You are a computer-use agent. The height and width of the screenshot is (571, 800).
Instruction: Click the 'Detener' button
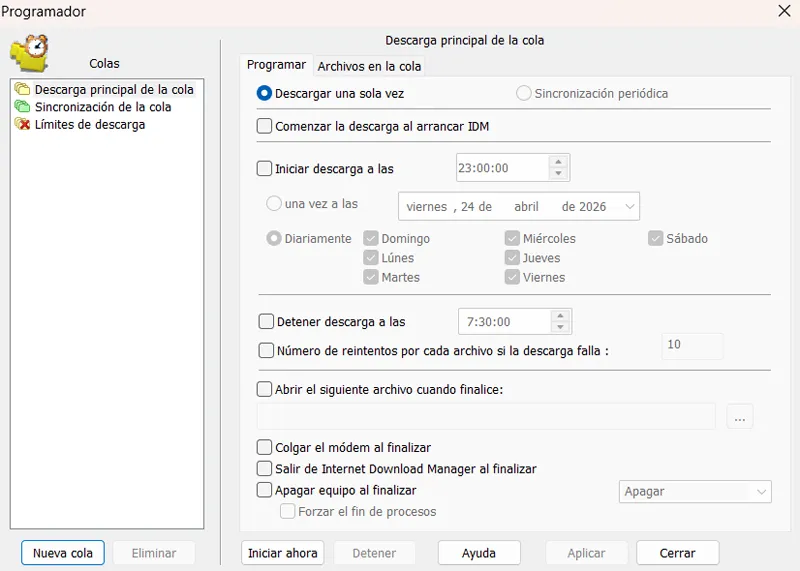(374, 553)
